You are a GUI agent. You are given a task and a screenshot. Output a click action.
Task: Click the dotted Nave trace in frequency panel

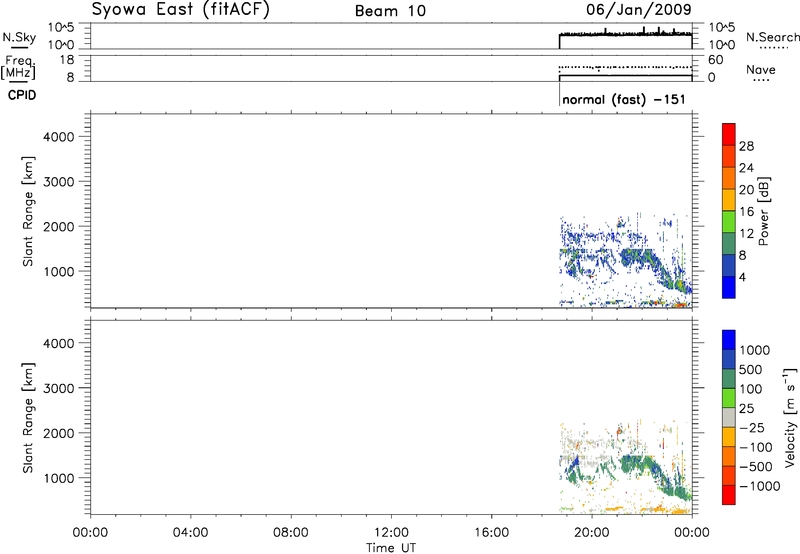pos(626,67)
